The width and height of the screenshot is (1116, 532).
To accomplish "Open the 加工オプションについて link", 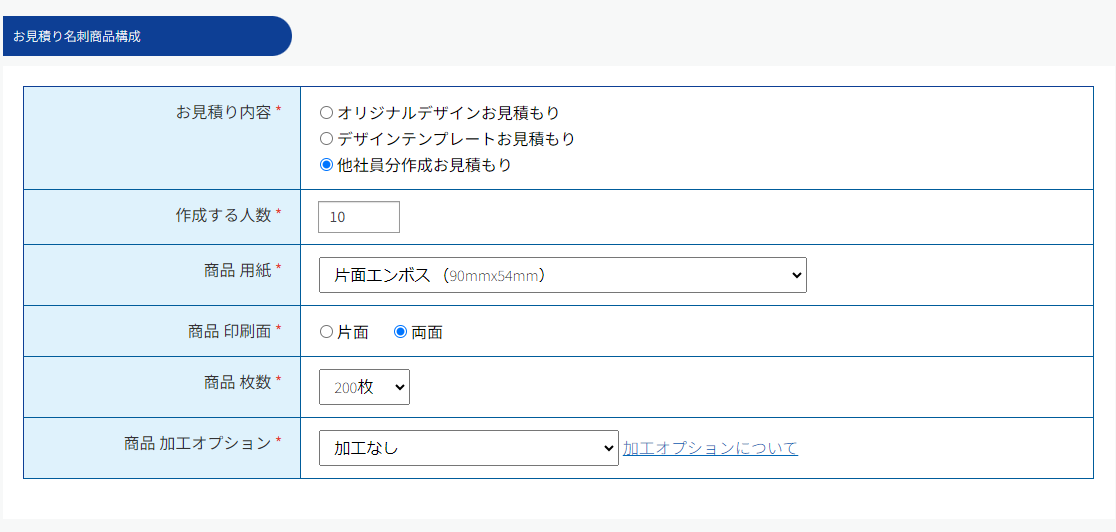I will coord(710,448).
